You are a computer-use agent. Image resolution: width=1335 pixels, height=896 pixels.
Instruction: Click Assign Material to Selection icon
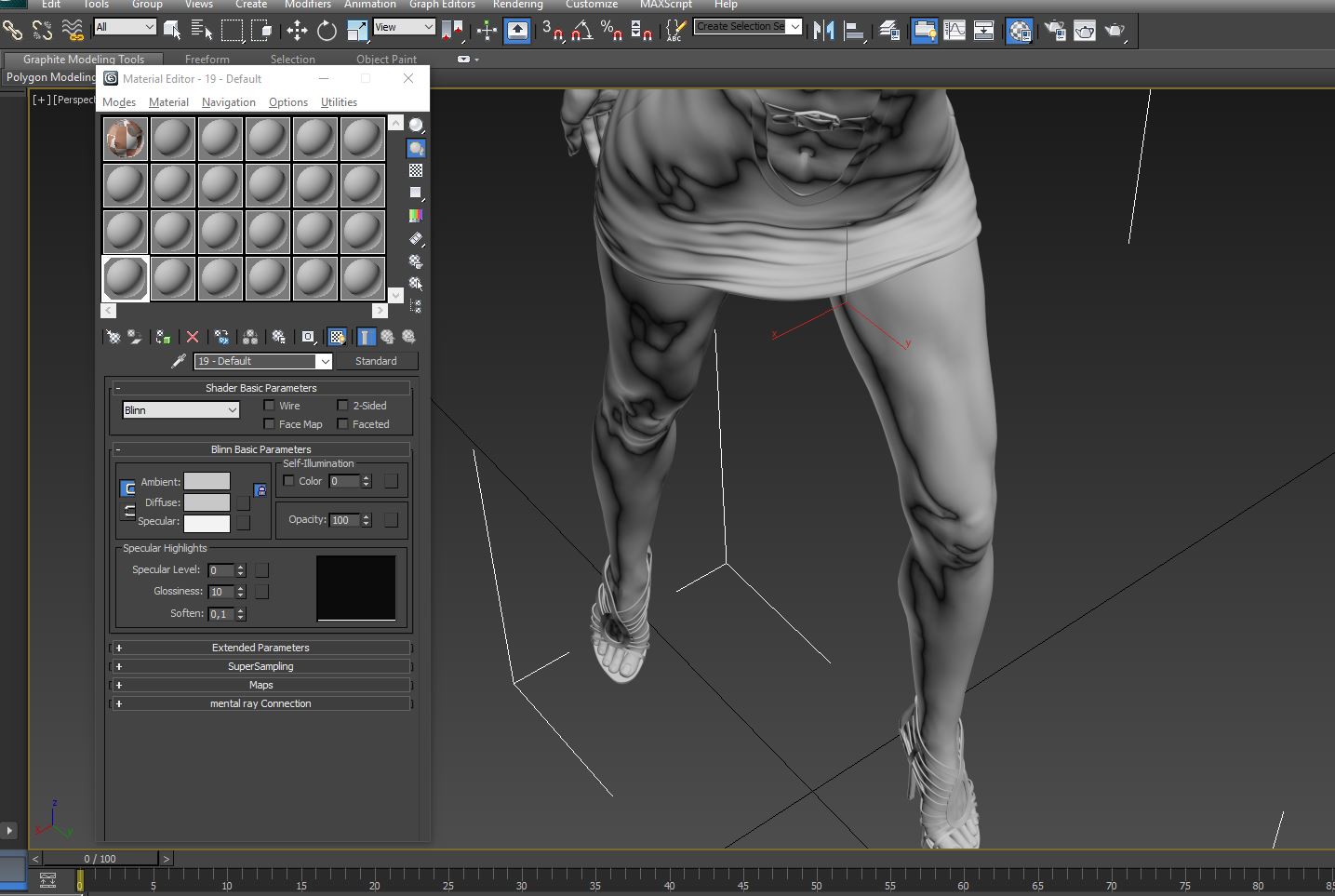[164, 337]
